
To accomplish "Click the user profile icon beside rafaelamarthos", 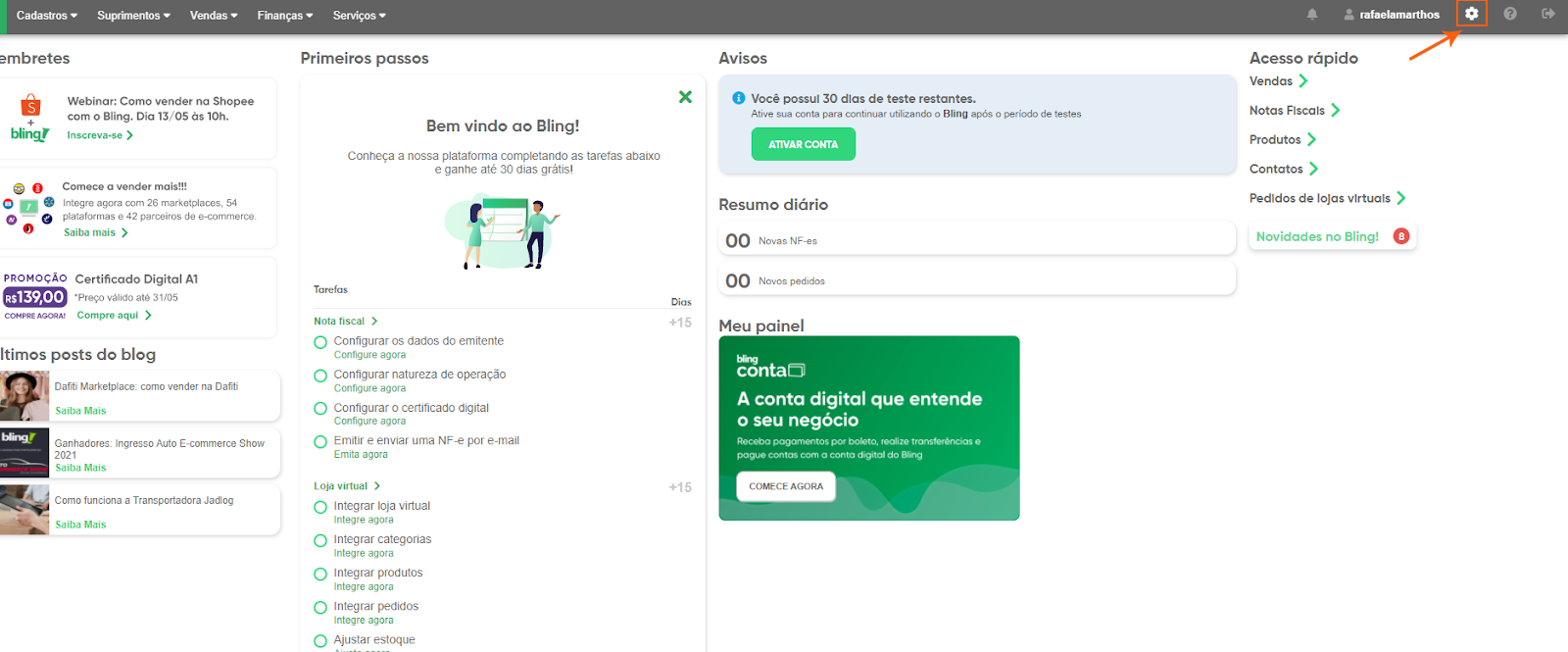I will [1349, 15].
